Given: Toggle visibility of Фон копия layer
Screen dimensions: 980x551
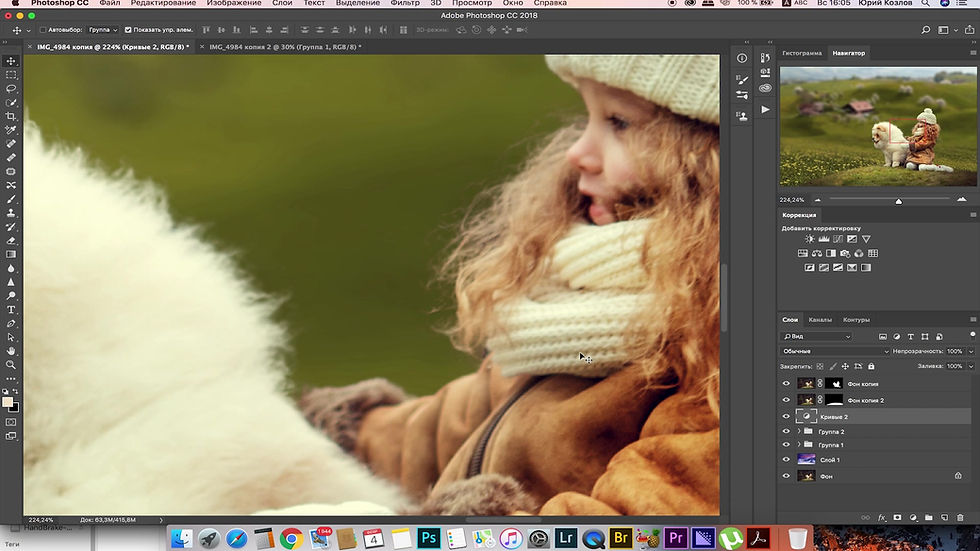Looking at the screenshot, I should pyautogui.click(x=786, y=384).
